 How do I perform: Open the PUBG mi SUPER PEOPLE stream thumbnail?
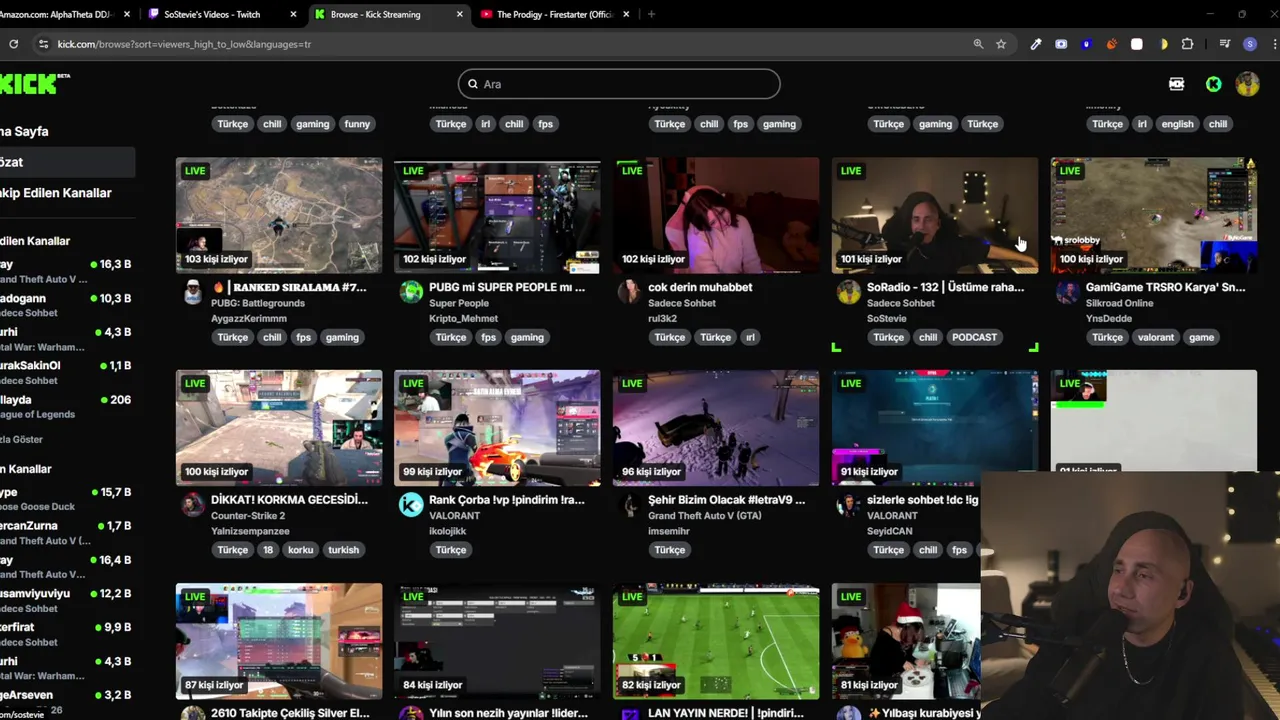coord(497,215)
